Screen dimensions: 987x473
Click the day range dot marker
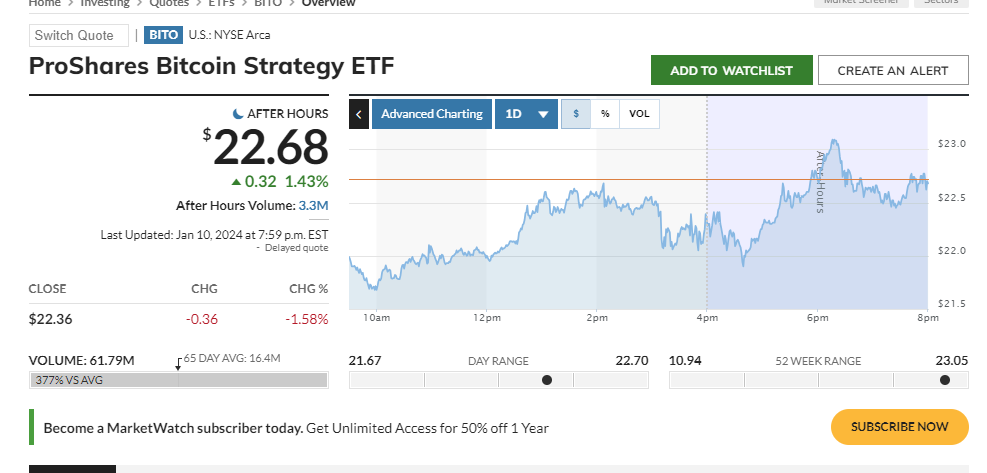coord(546,380)
